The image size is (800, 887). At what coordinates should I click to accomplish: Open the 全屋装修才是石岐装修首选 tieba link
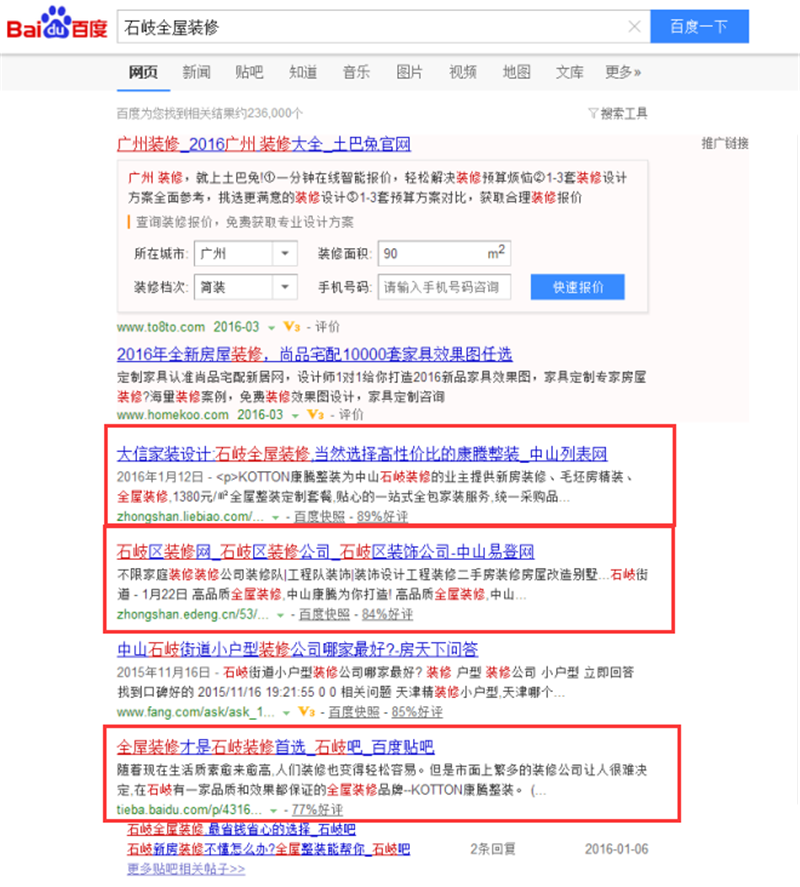tap(276, 747)
